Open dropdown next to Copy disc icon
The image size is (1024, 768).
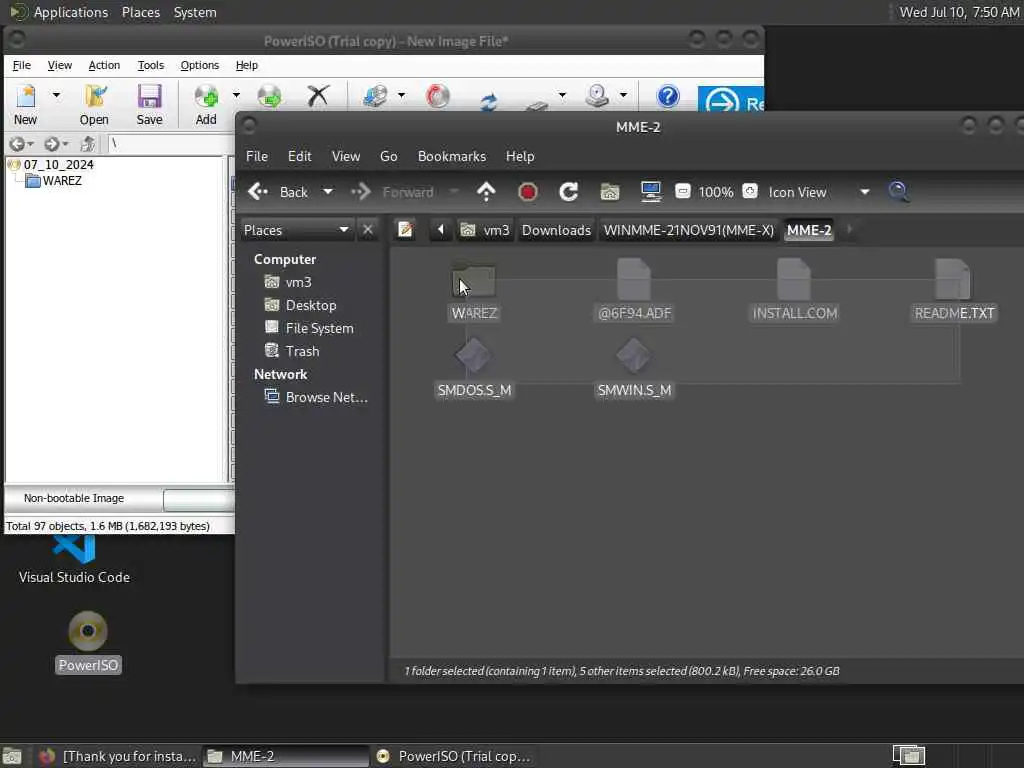pyautogui.click(x=401, y=95)
